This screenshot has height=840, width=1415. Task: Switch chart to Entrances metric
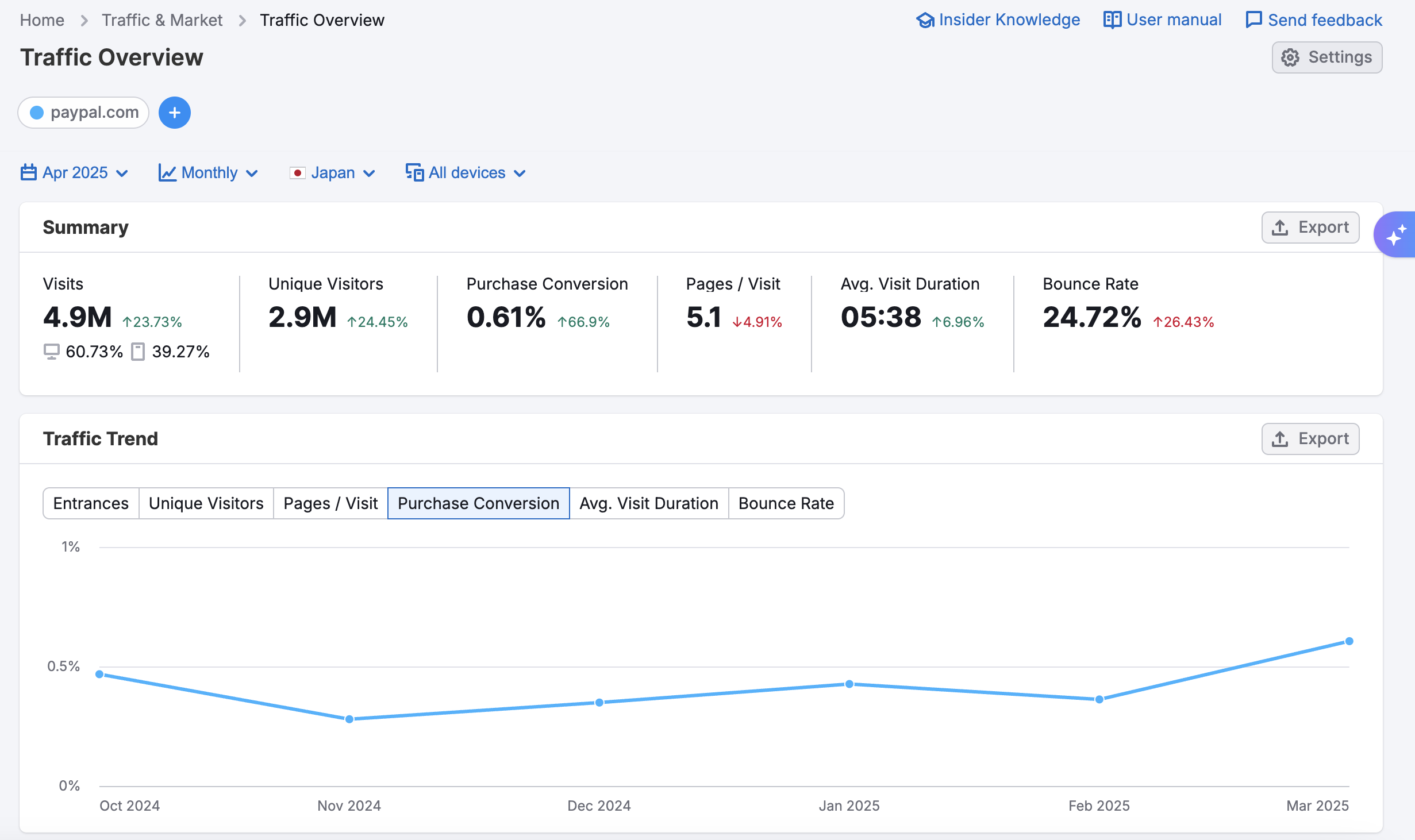(x=91, y=503)
